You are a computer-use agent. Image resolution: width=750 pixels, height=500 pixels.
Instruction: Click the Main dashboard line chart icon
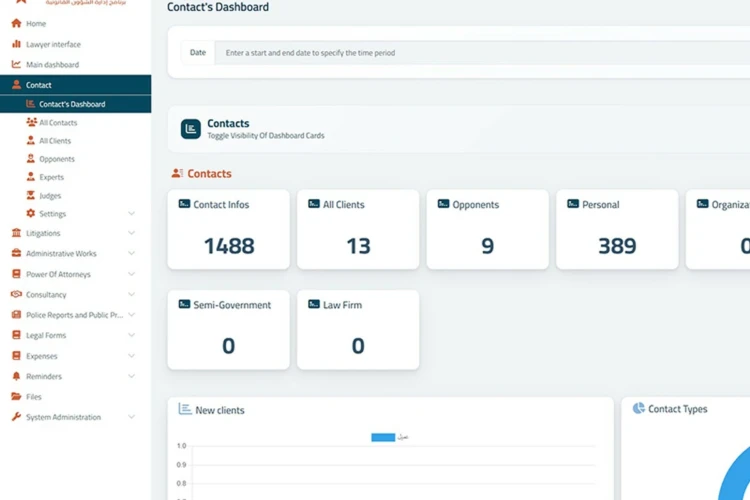[x=16, y=64]
